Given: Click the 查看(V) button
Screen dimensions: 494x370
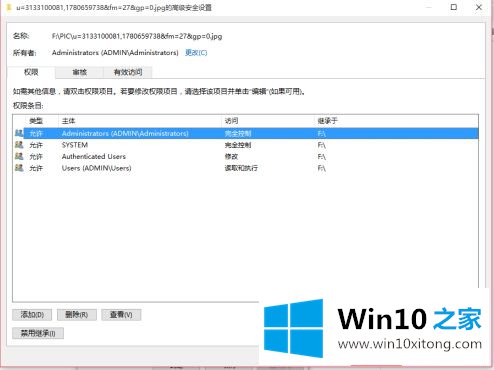Looking at the screenshot, I should (121, 315).
